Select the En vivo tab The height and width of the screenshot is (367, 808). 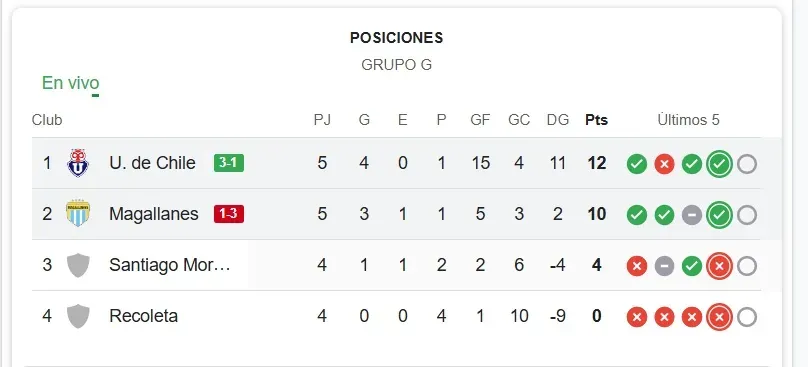(71, 83)
